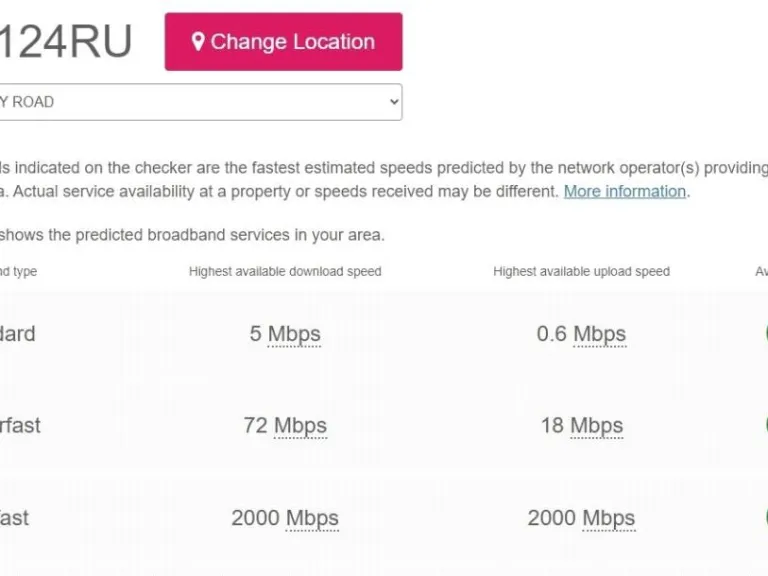Click the Superfast broadband row label
The height and width of the screenshot is (576, 768).
click(x=20, y=425)
